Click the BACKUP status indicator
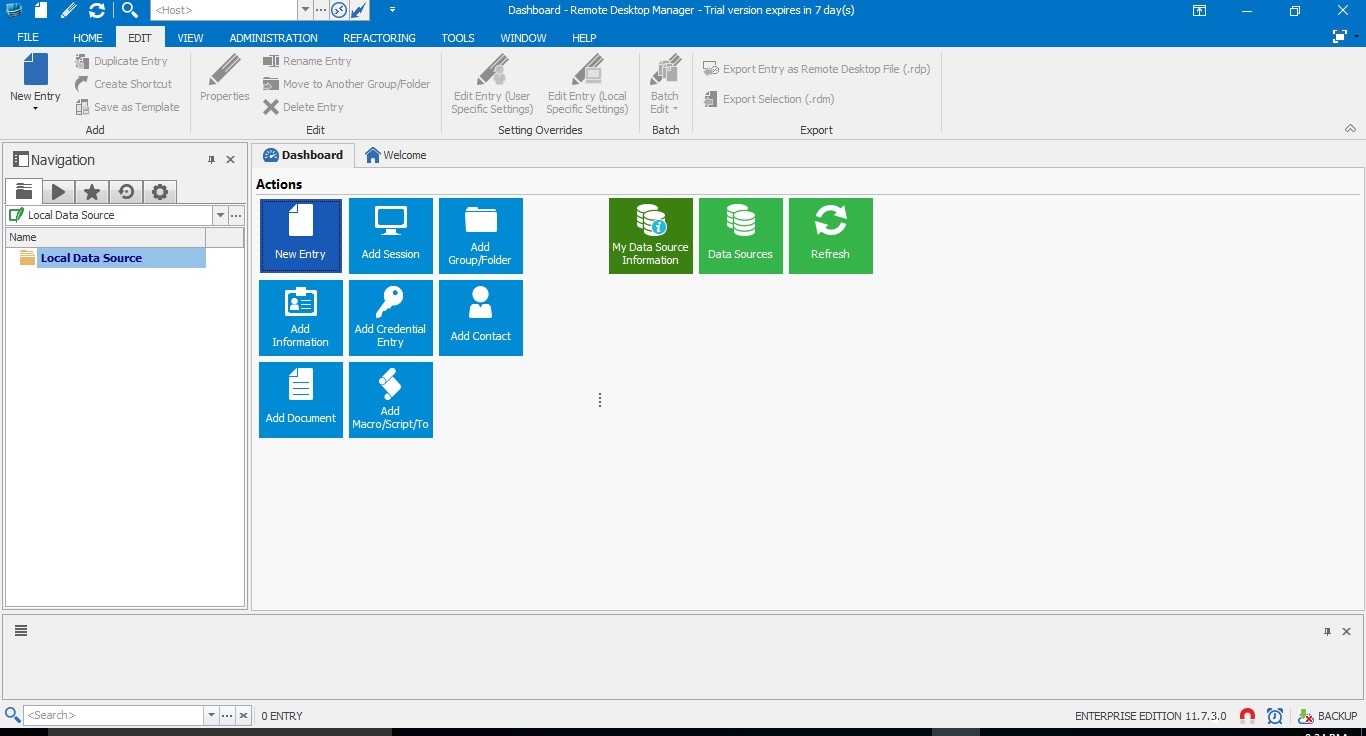The width and height of the screenshot is (1366, 736). pos(1327,716)
